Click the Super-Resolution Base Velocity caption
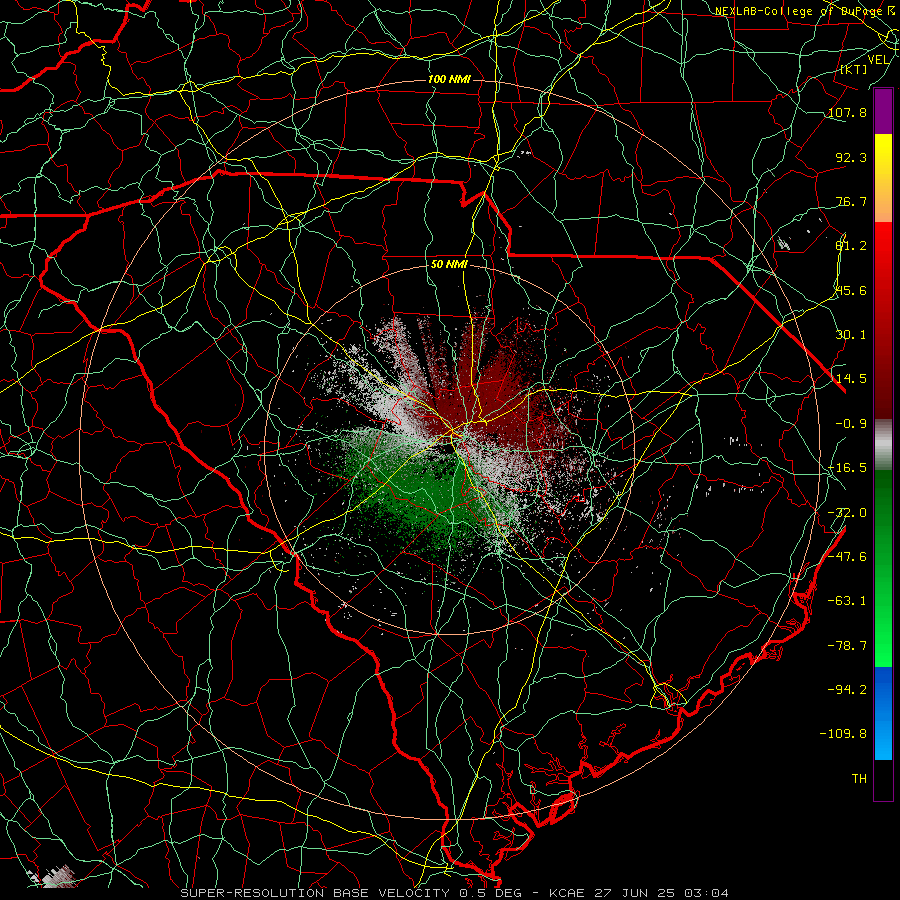The width and height of the screenshot is (900, 900). 455,893
